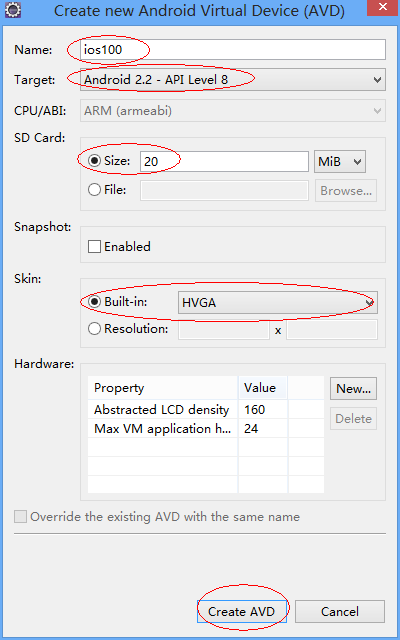
Task: Click the AVD dialog title bar icon
Action: tap(12, 9)
